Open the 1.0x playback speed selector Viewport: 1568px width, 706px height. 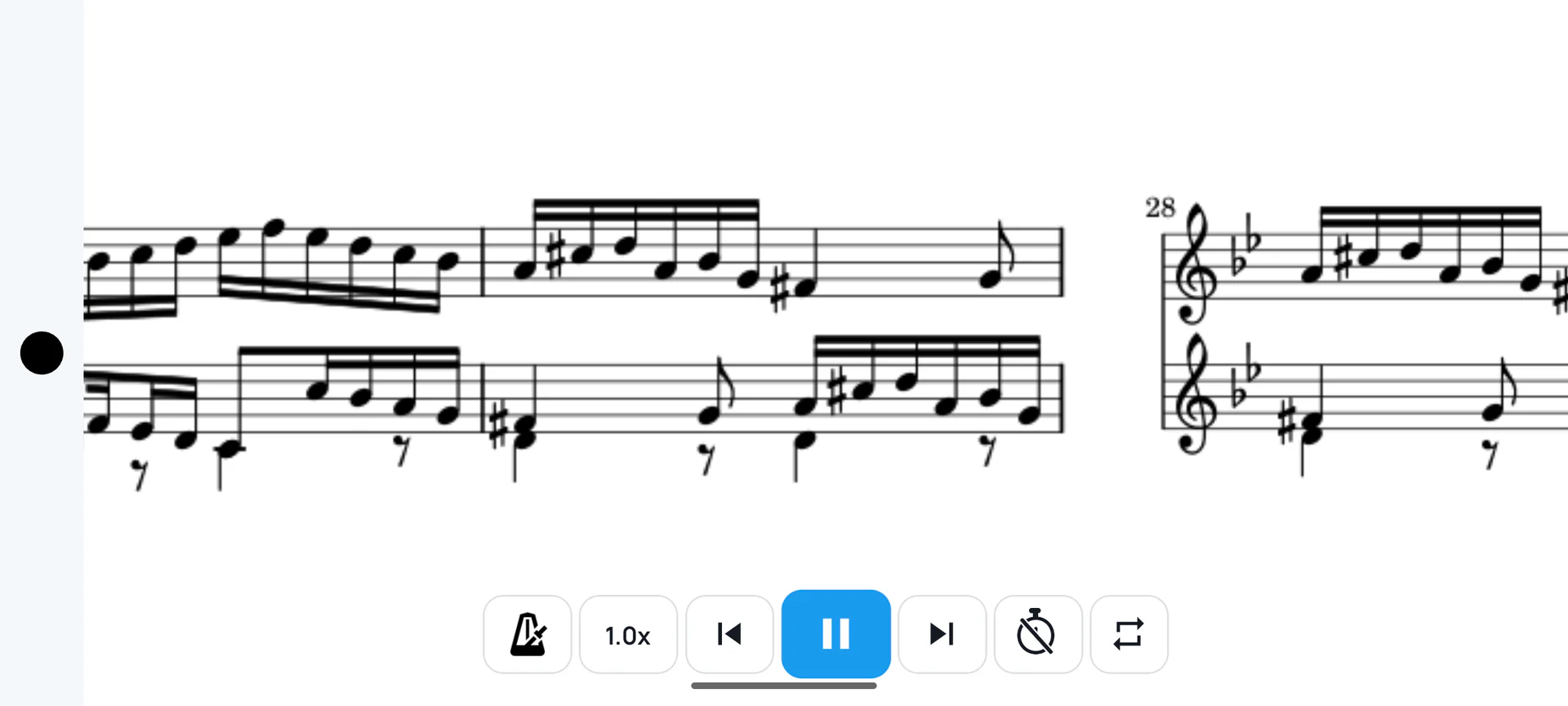coord(628,634)
